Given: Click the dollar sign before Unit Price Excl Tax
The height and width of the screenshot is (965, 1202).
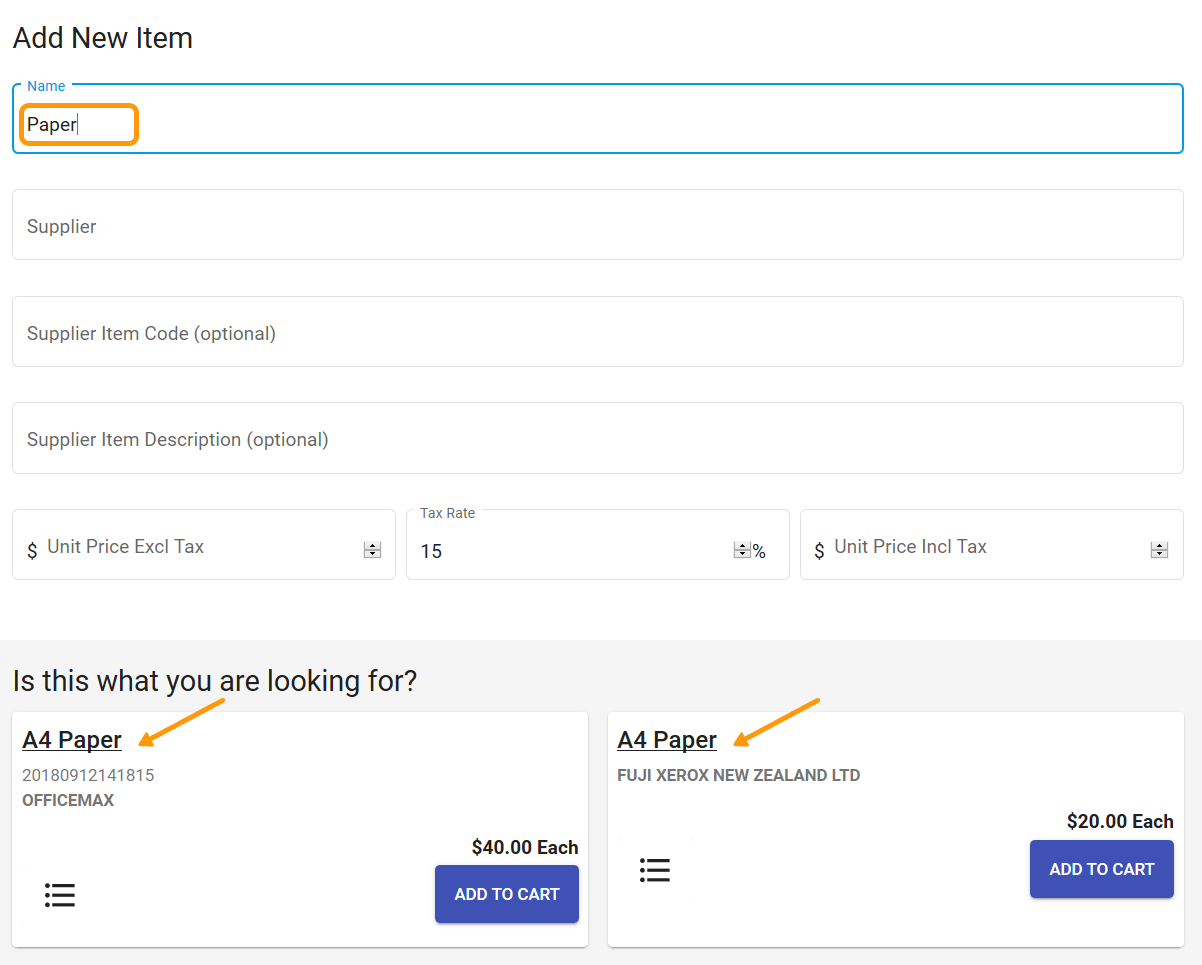Looking at the screenshot, I should pos(32,550).
